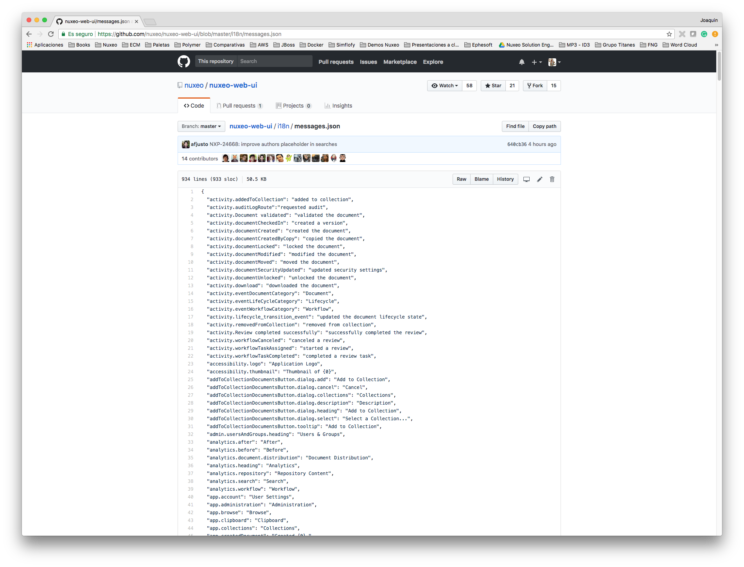744x567 pixels.
Task: Click the repository search field
Action: [274, 61]
